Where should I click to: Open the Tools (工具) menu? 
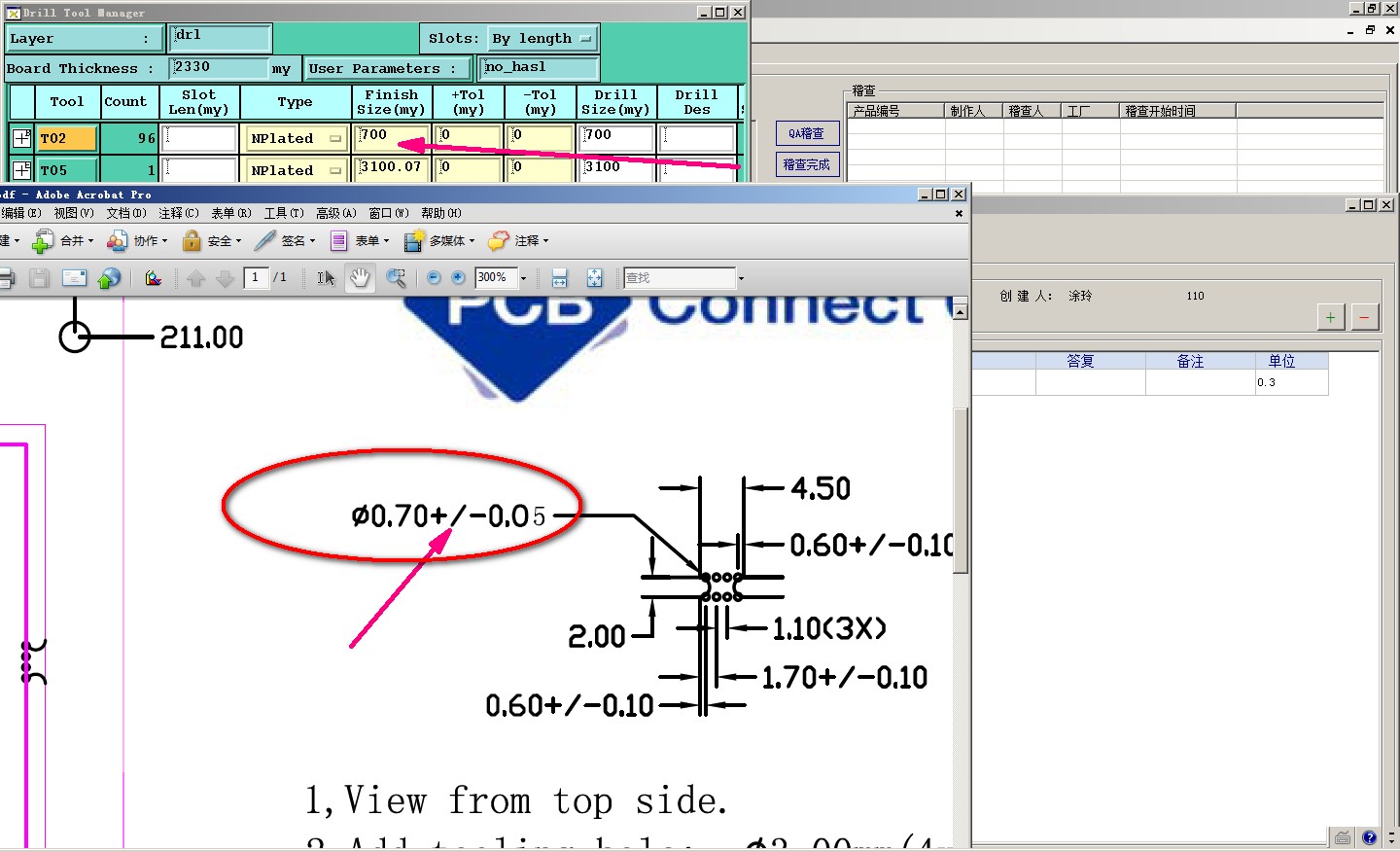tap(284, 213)
